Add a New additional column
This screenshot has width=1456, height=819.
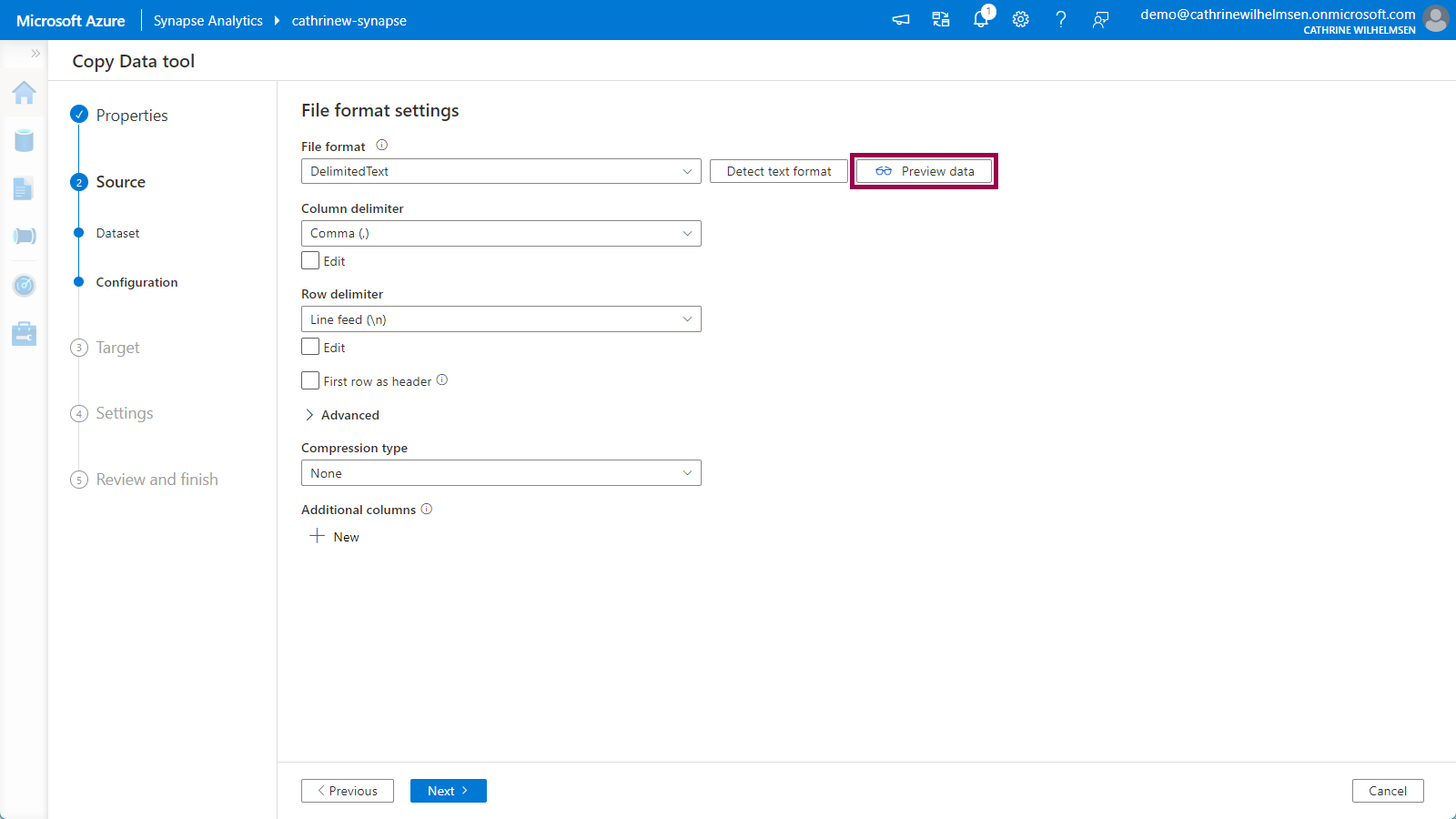335,537
